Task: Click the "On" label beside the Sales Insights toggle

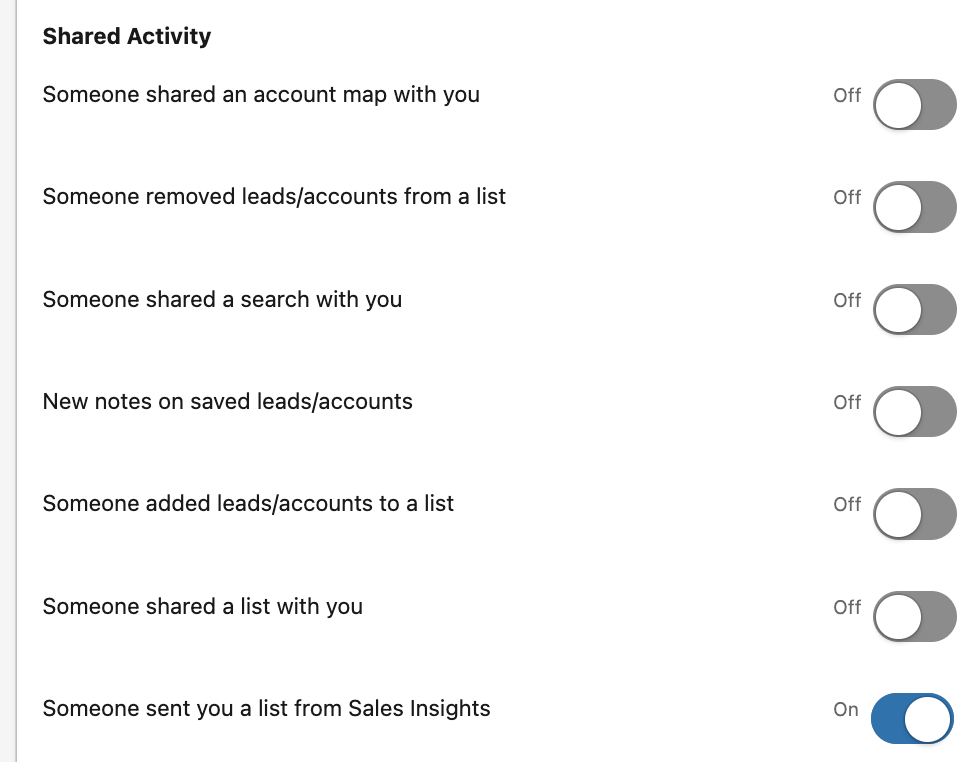Action: [x=845, y=708]
